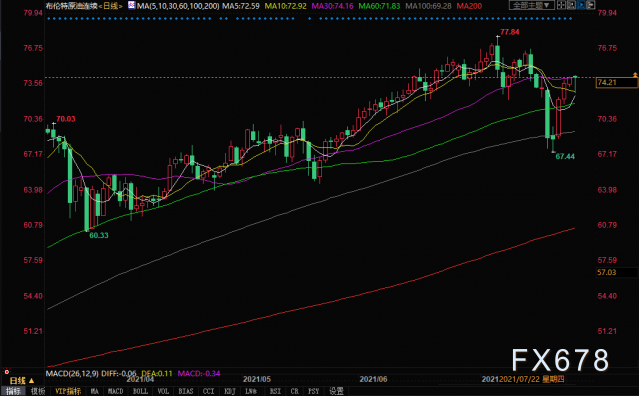
Task: Click the red sun marker icon bottom left
Action: click(7, 372)
